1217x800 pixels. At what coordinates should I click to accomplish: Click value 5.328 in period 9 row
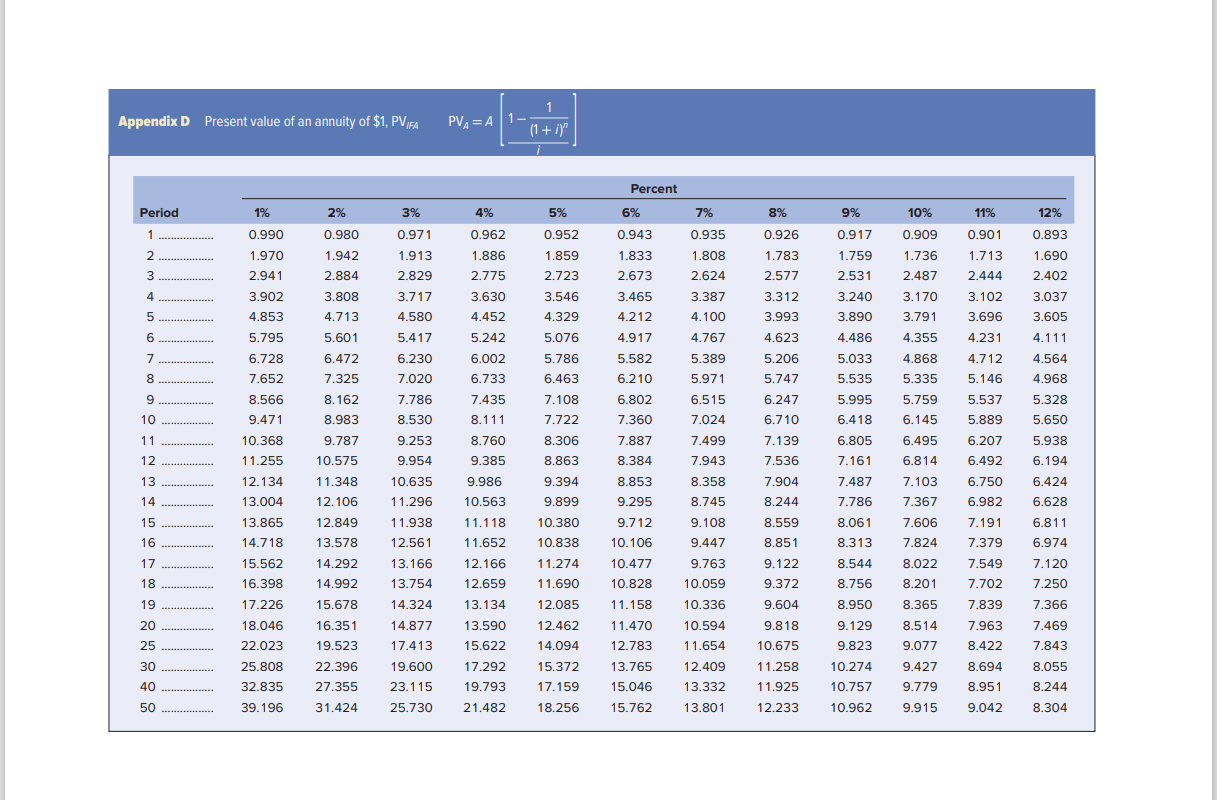point(1050,399)
